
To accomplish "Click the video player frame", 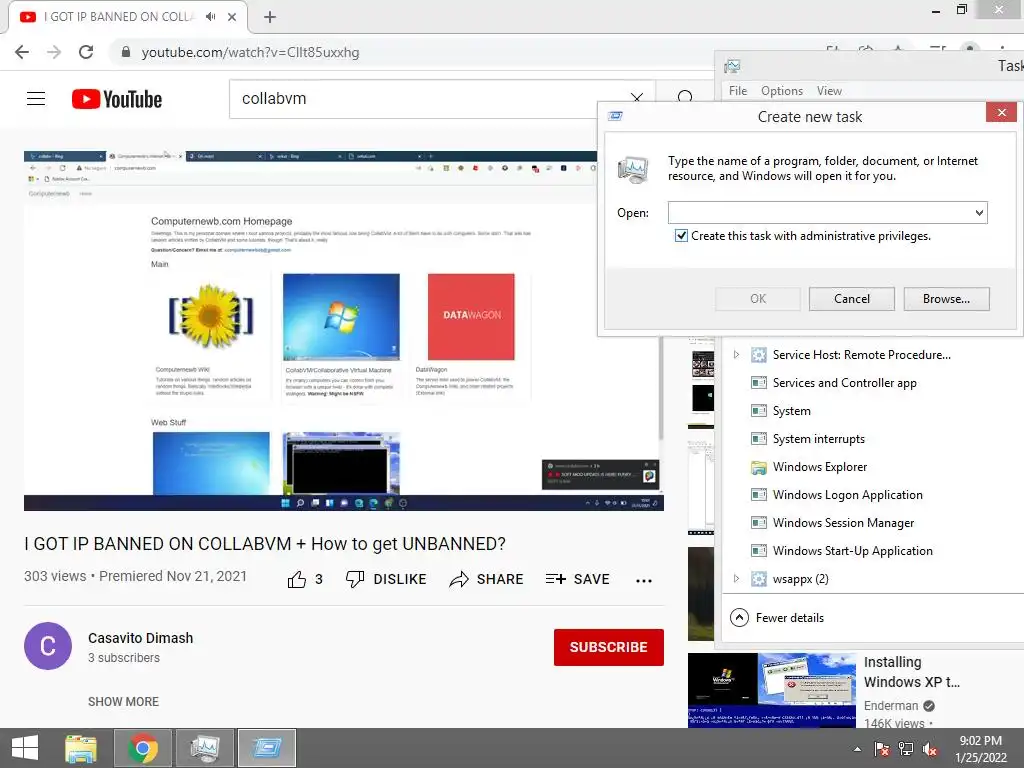I will (x=344, y=330).
